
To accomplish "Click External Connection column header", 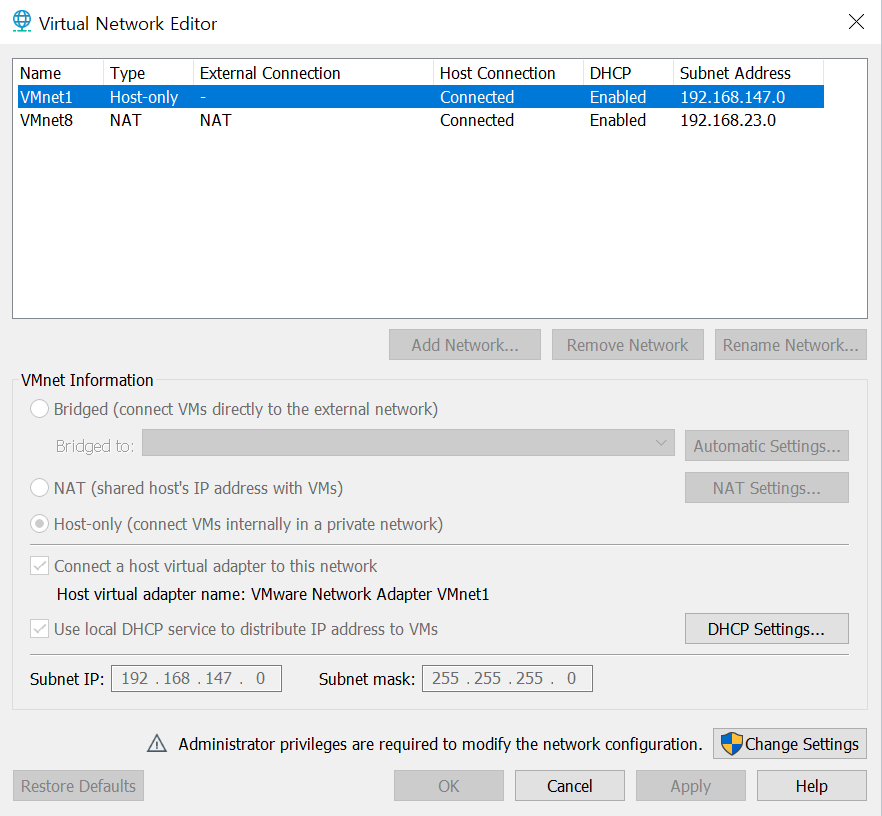I will [x=313, y=73].
